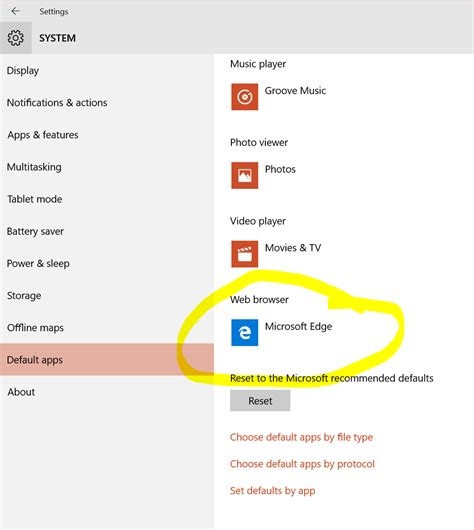Viewport: 474px width, 530px height.
Task: Open Multitasking settings
Action: point(107,167)
